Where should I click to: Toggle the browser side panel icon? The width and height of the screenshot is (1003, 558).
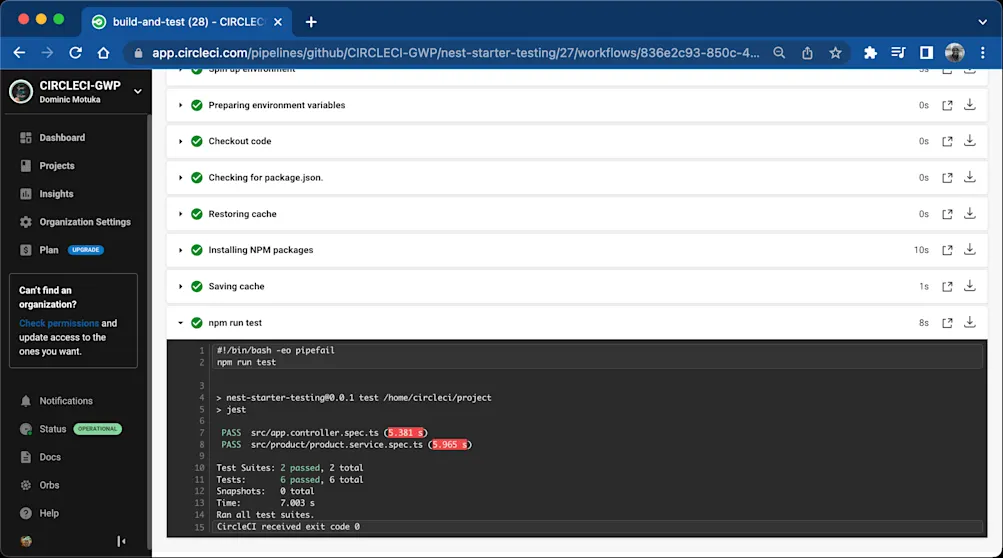[926, 53]
